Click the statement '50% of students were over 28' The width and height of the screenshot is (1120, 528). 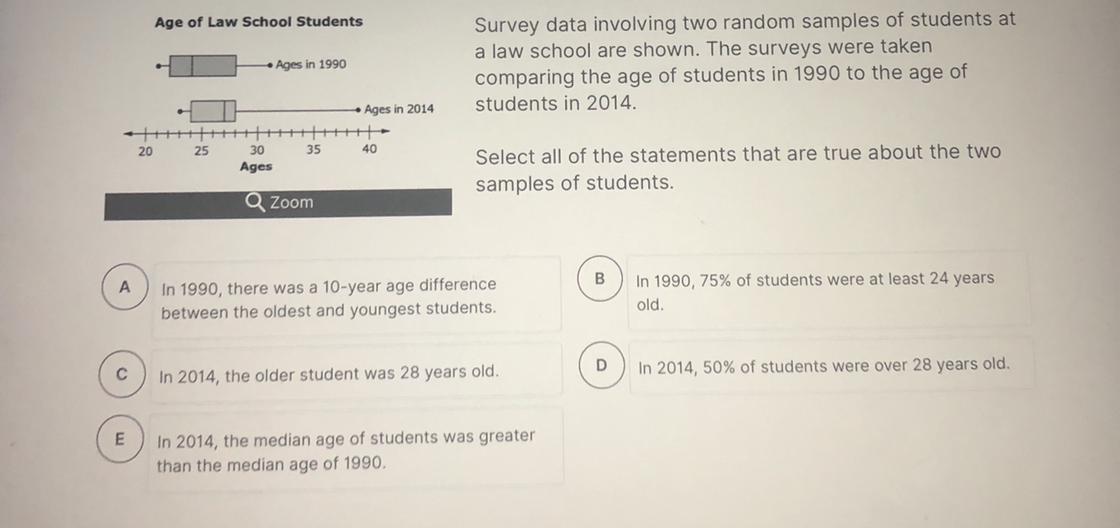(x=824, y=365)
